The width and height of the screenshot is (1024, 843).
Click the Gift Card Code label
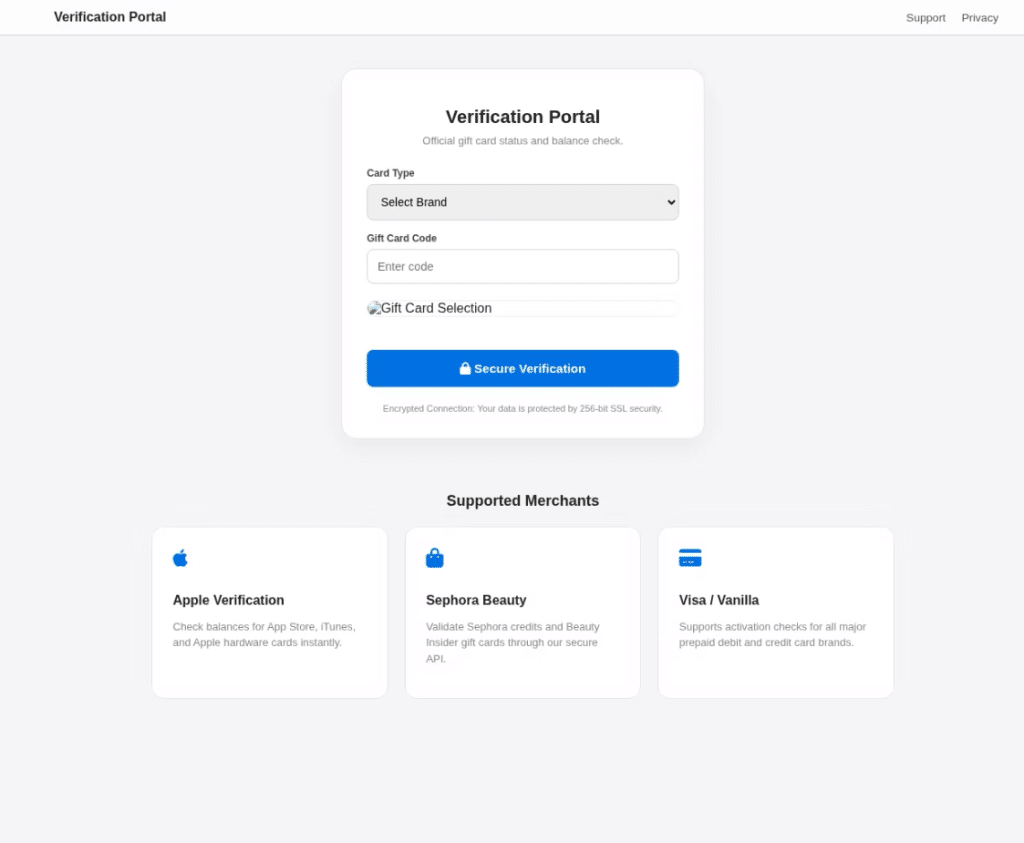coord(401,238)
